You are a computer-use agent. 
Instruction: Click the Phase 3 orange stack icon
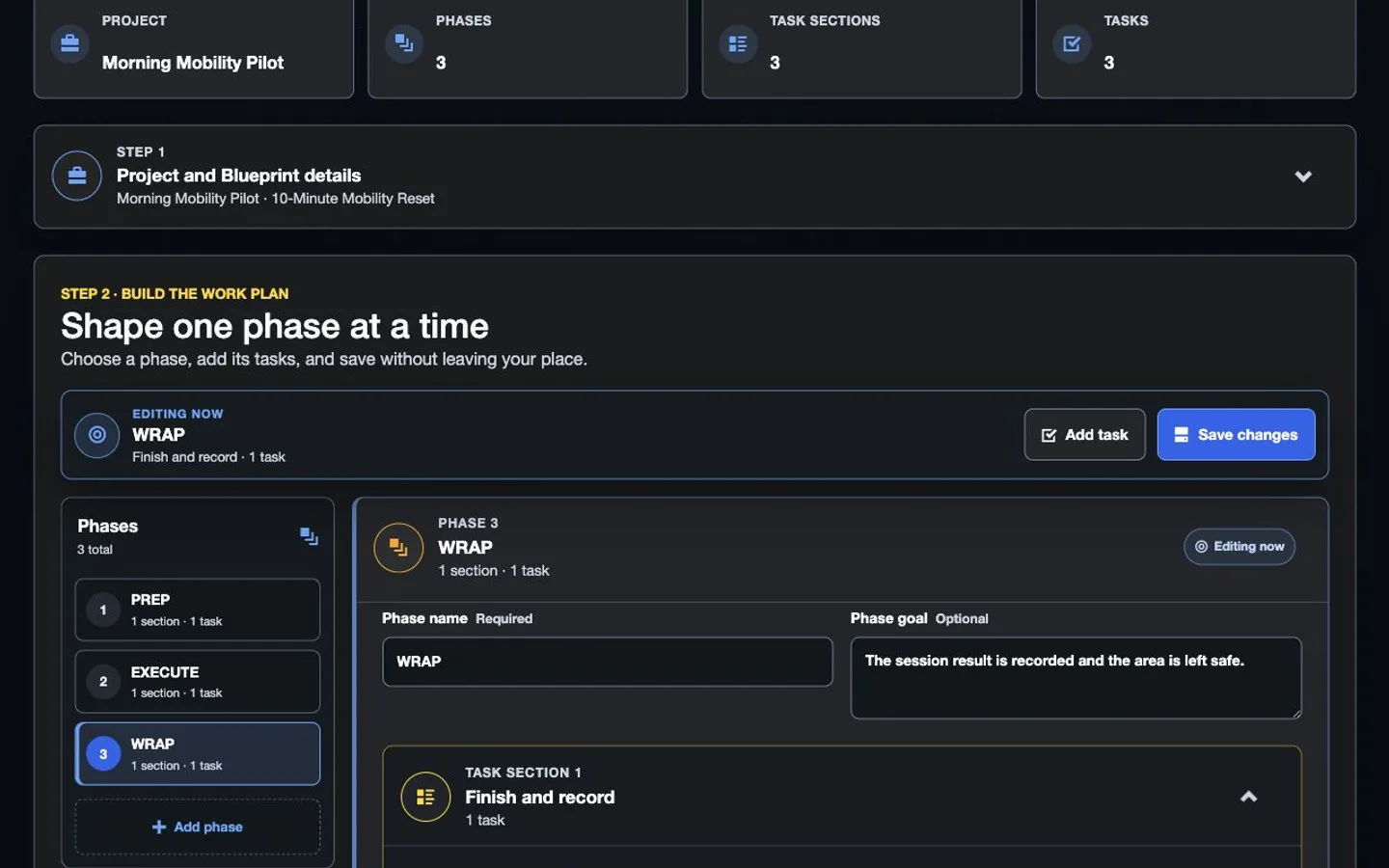398,547
